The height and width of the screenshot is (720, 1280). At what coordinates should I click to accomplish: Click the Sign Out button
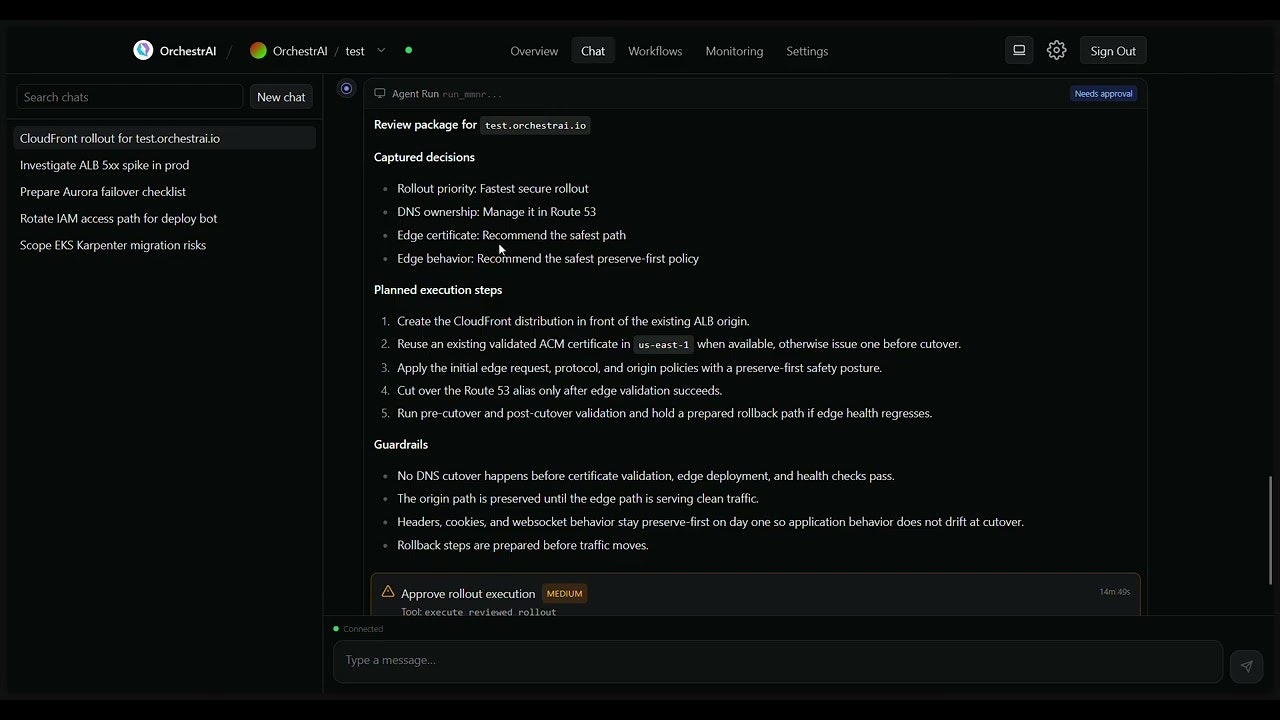(x=1113, y=51)
